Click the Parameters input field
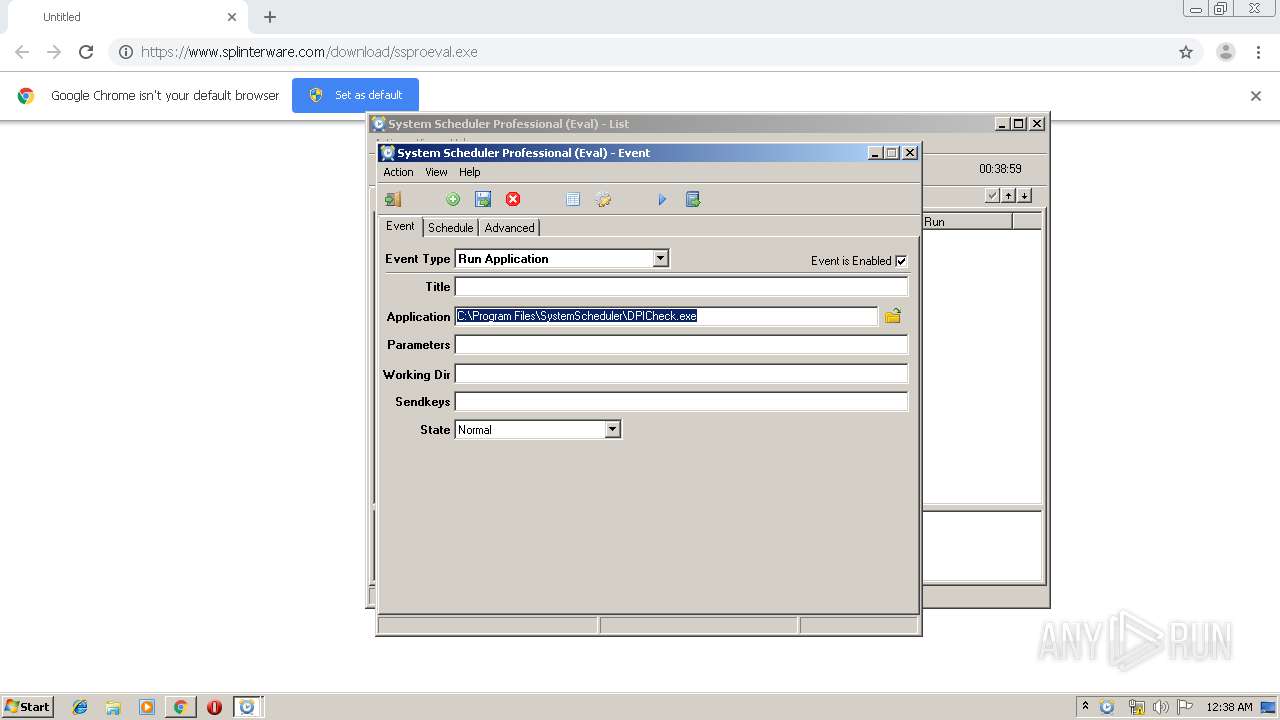1280x720 pixels. 681,344
